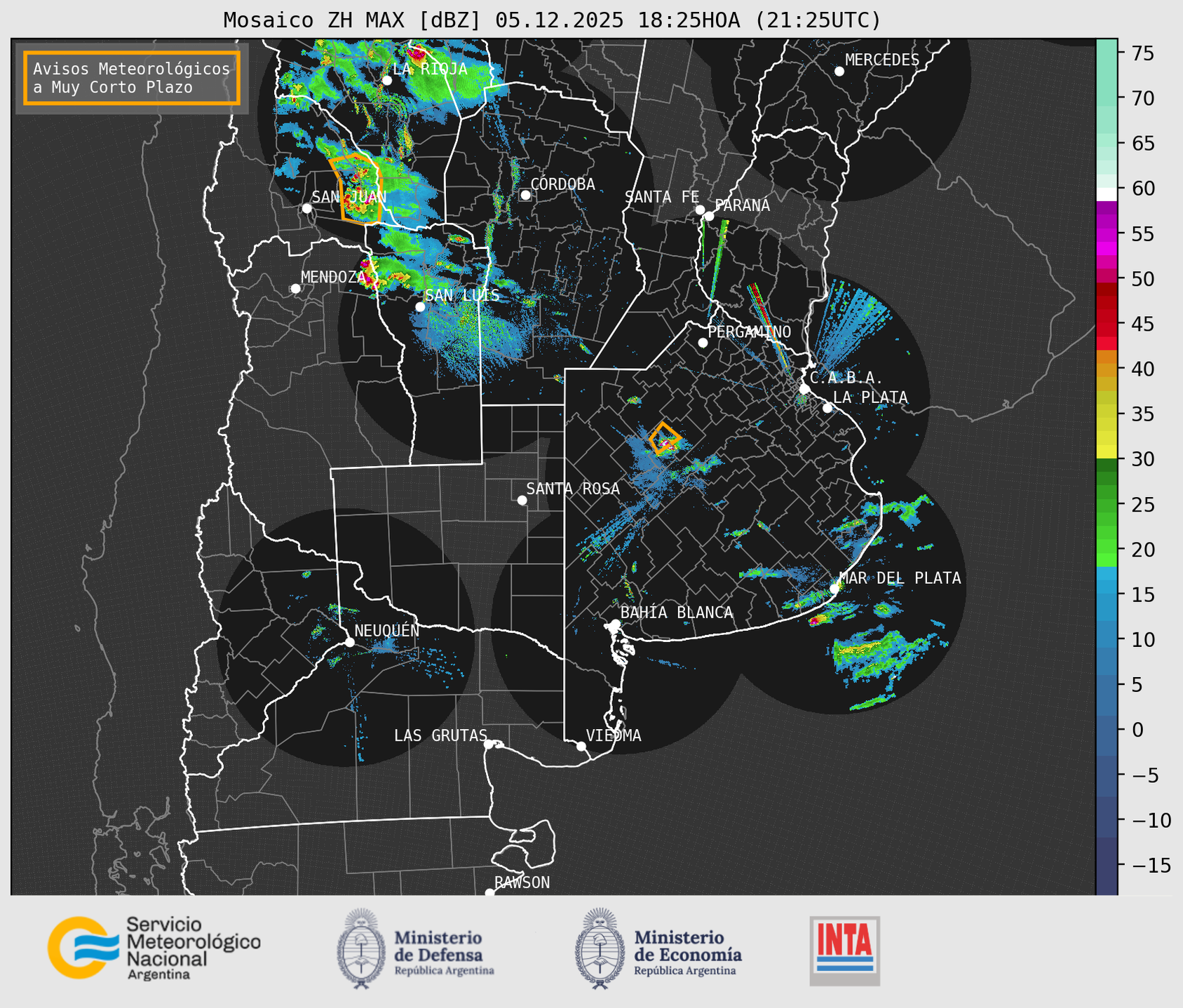Select the NEUQUÉN city marker

tap(349, 642)
